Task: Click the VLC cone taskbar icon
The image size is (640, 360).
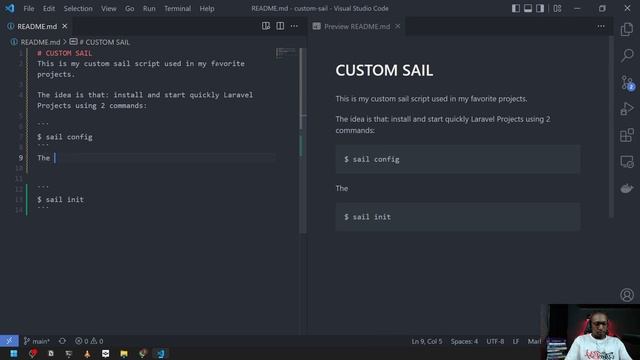Action: [x=87, y=353]
